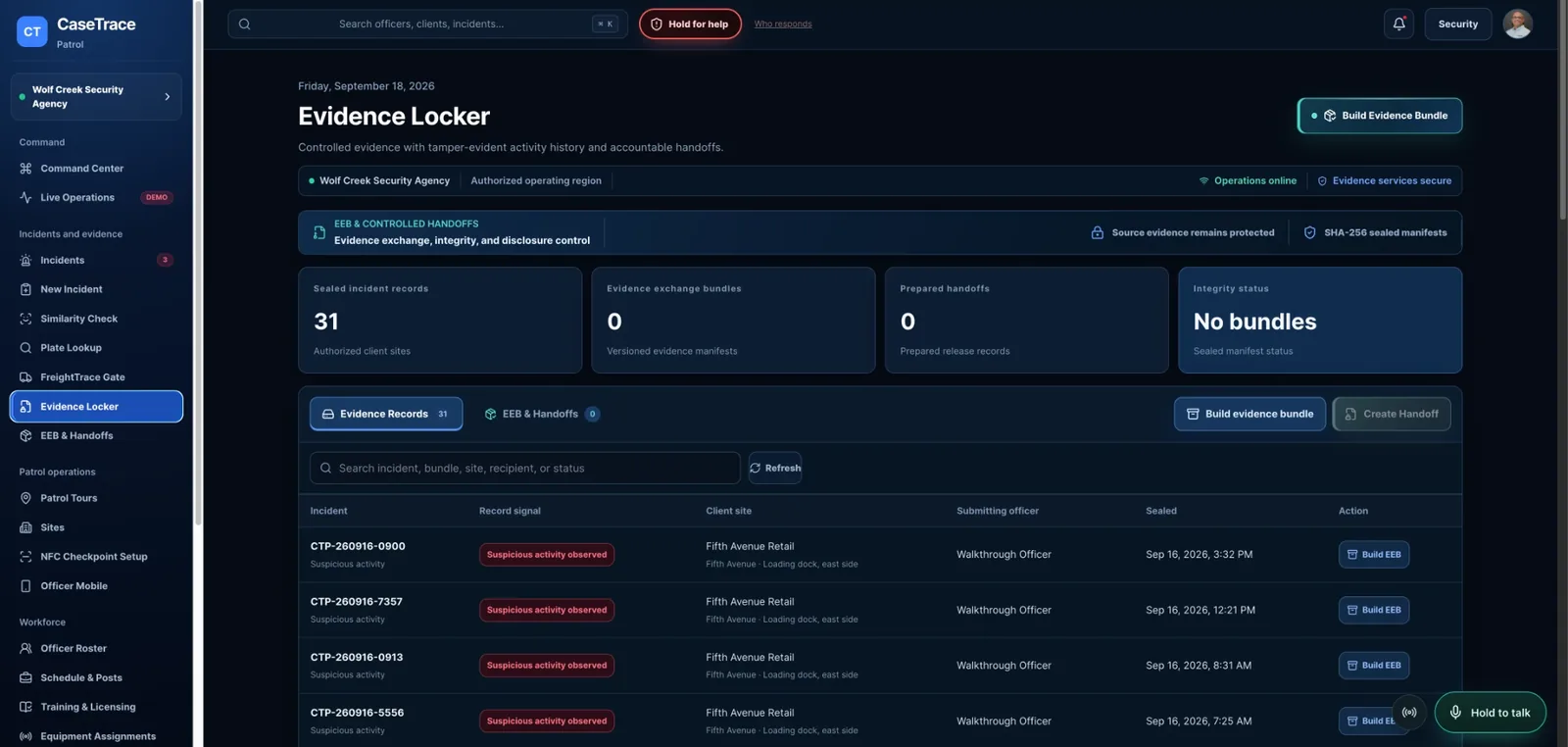Viewport: 1568px width, 747px height.
Task: Click the Patrol Tours pin icon
Action: point(25,498)
